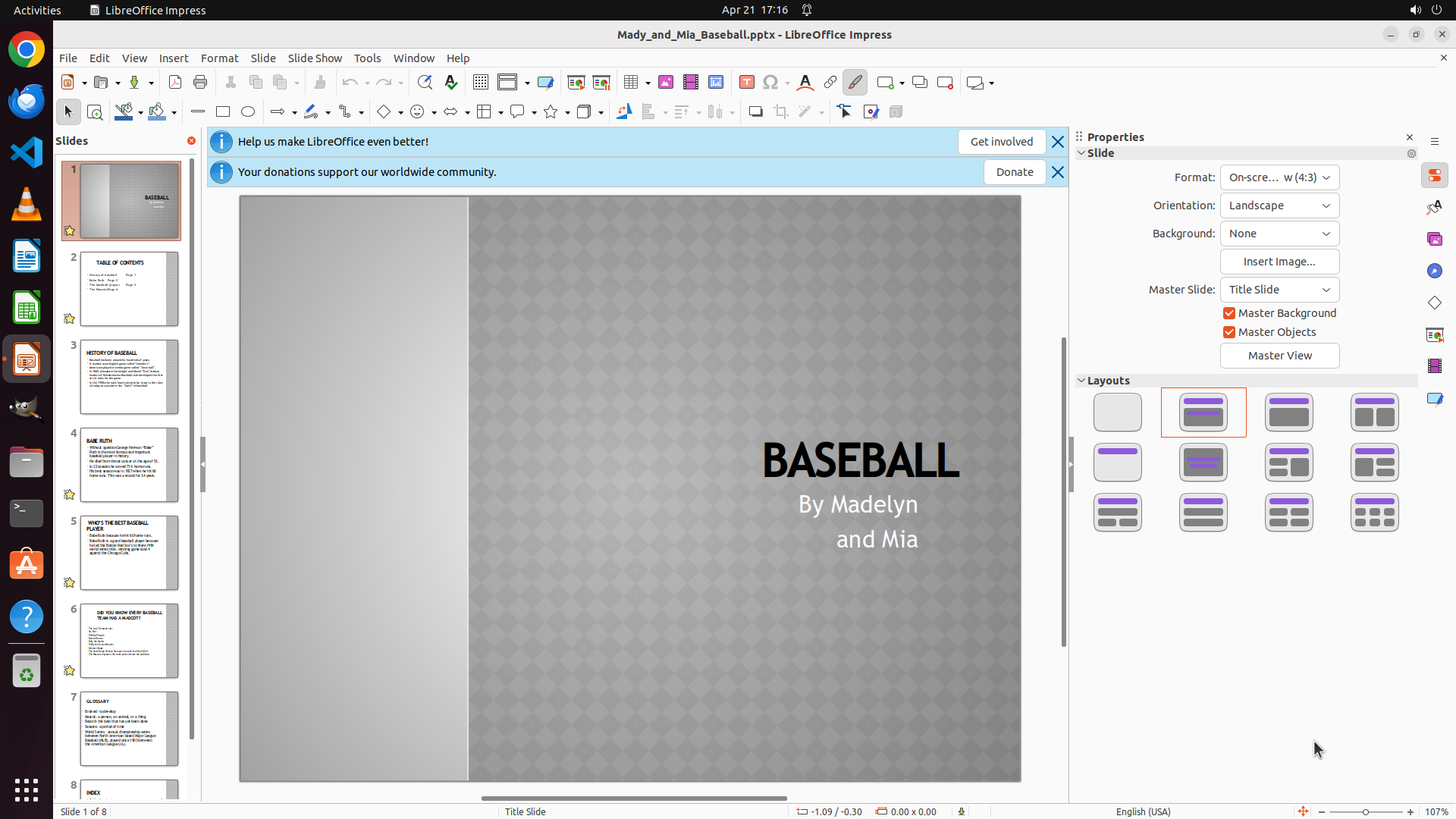Open the Format menu
This screenshot has height=819, width=1456.
pos(219,58)
